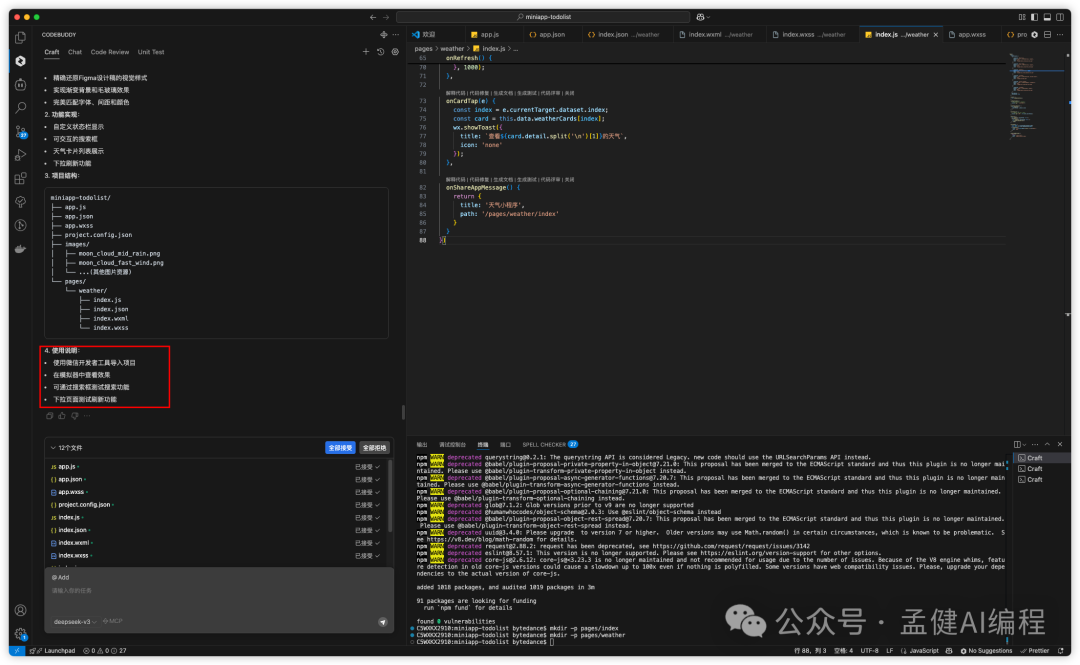Toggle the primary side bar layout icon
The image size is (1080, 665).
(1035, 17)
